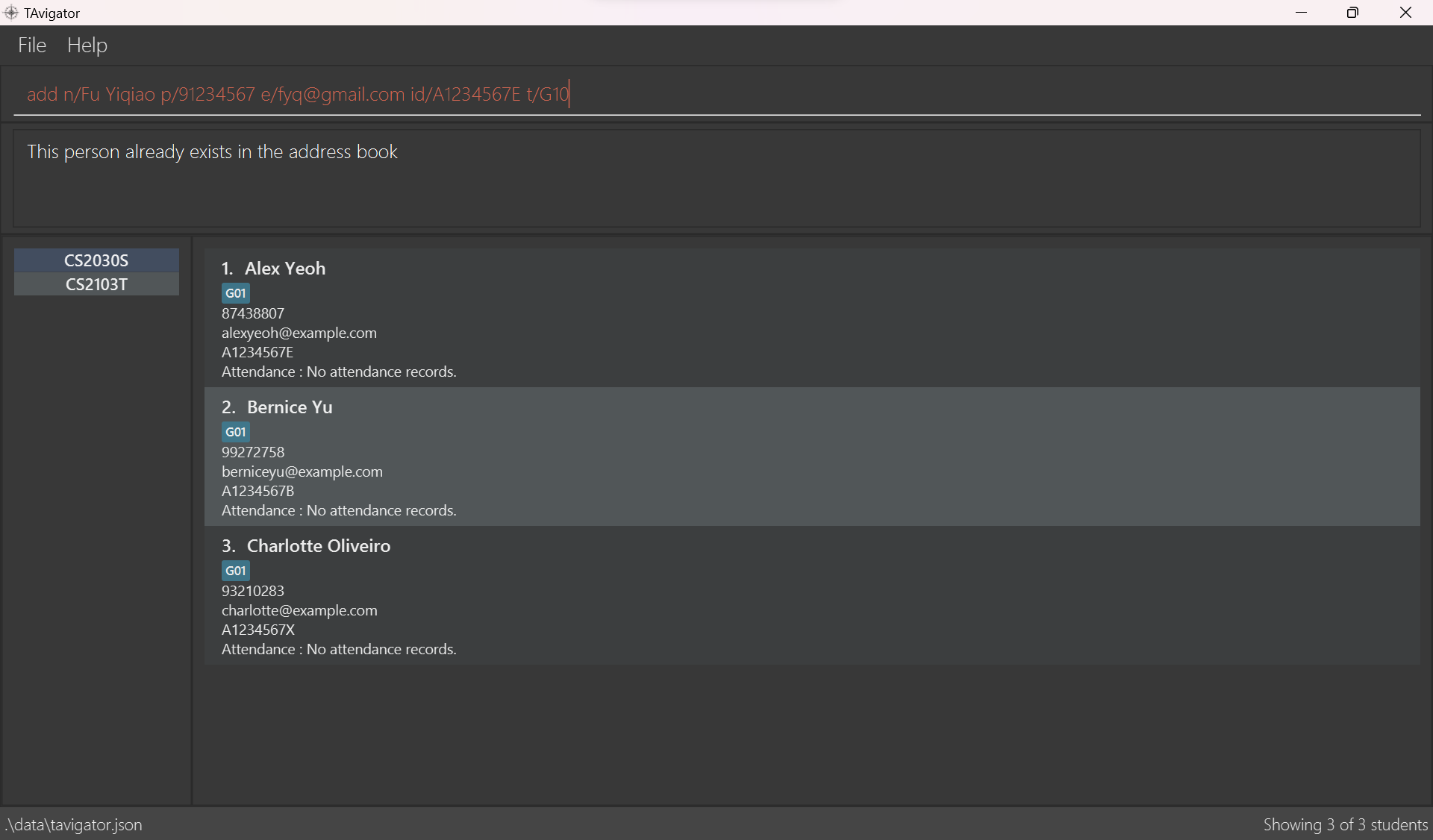The image size is (1433, 840).
Task: Minimize the TAvigator window
Action: 1302,13
